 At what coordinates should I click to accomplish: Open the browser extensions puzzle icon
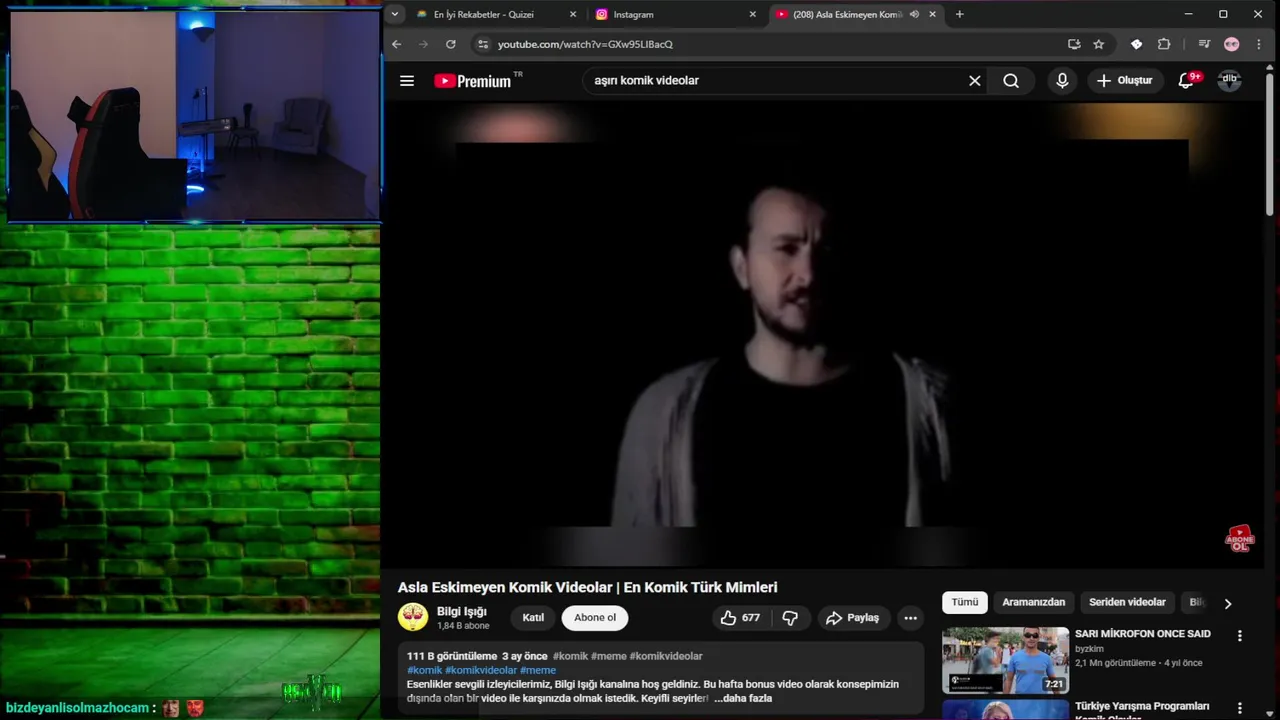click(x=1164, y=44)
